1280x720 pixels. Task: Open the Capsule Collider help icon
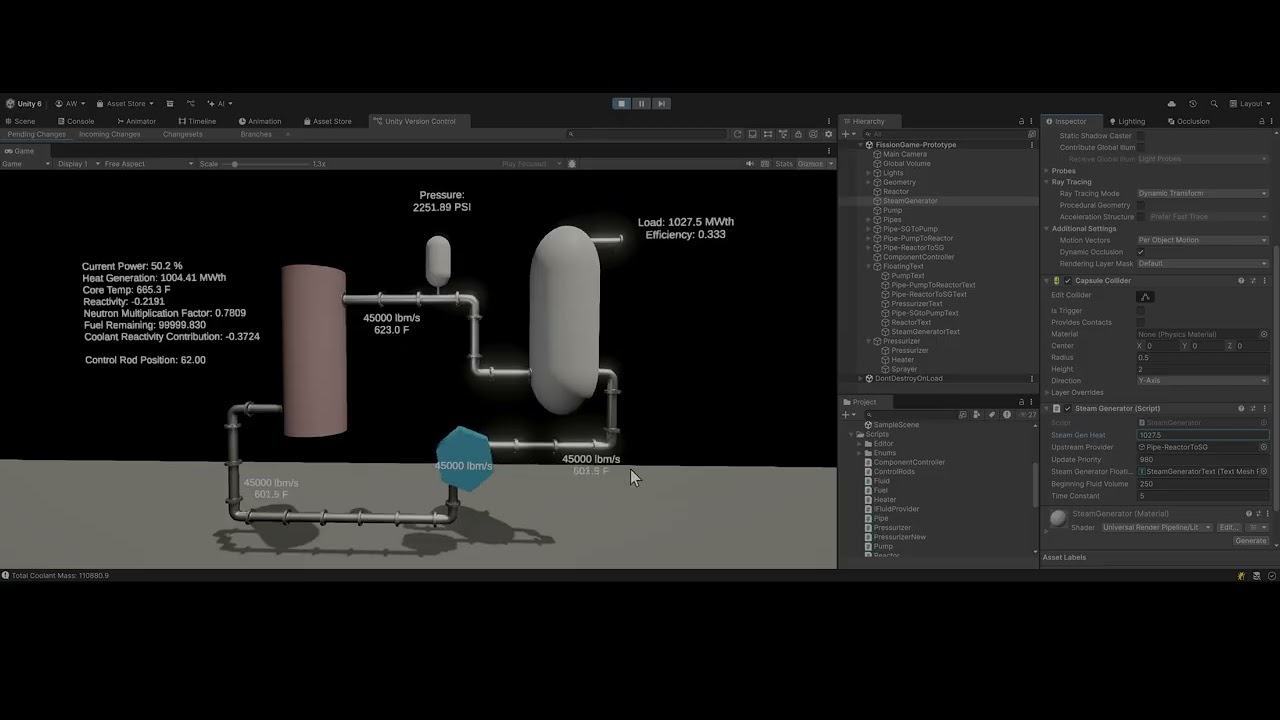1241,281
